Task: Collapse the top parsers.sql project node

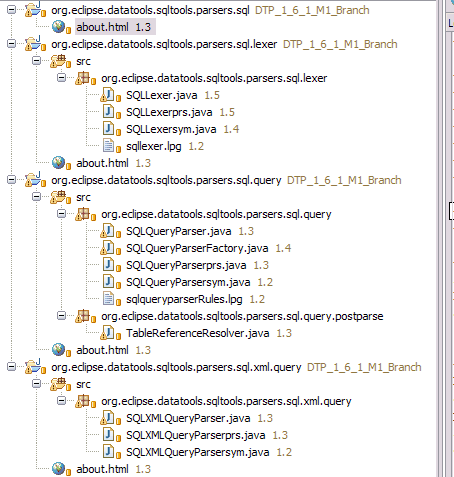Action: 11,10
